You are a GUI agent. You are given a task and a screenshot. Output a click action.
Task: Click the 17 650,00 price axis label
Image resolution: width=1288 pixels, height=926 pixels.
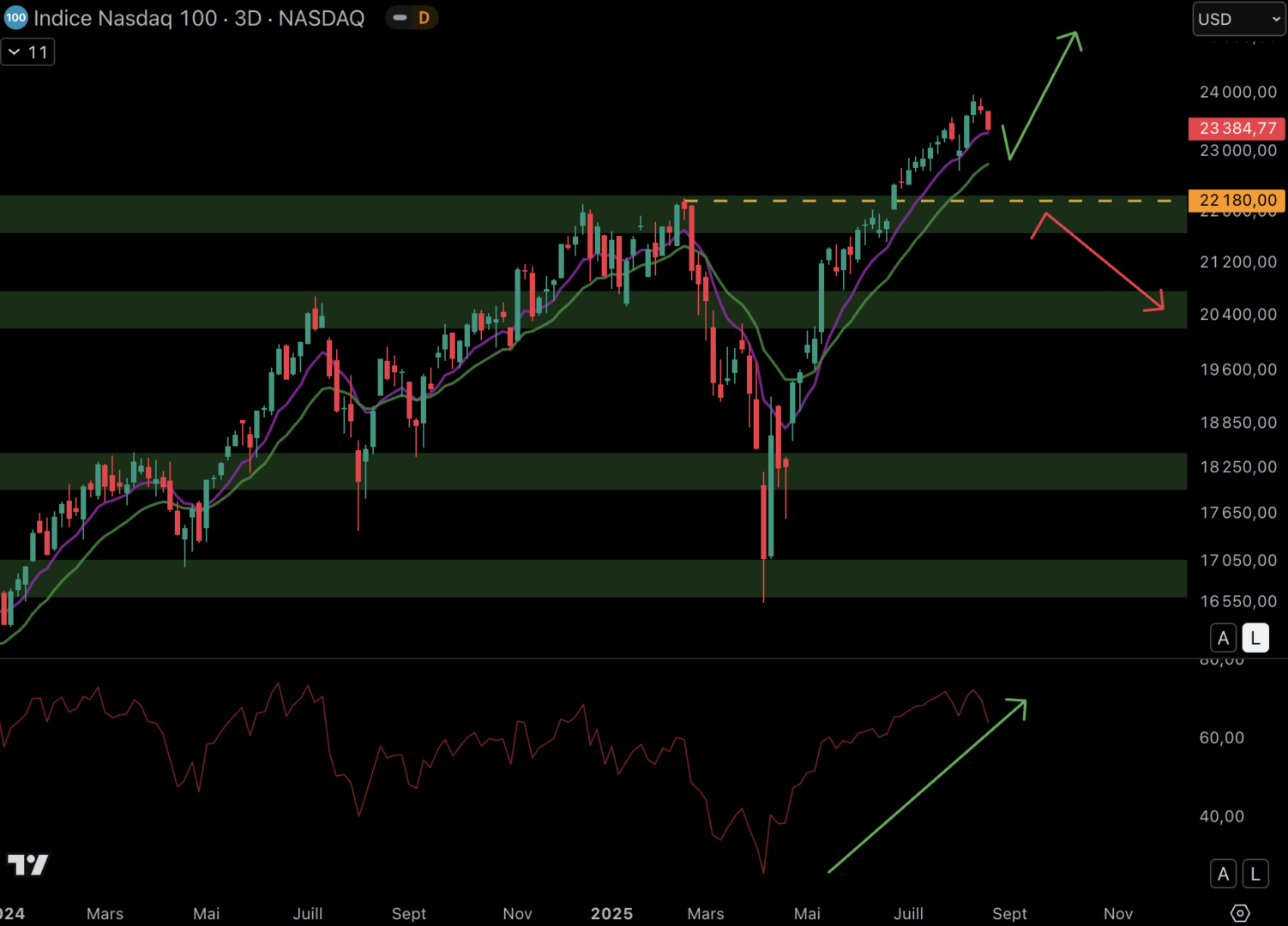coord(1238,513)
